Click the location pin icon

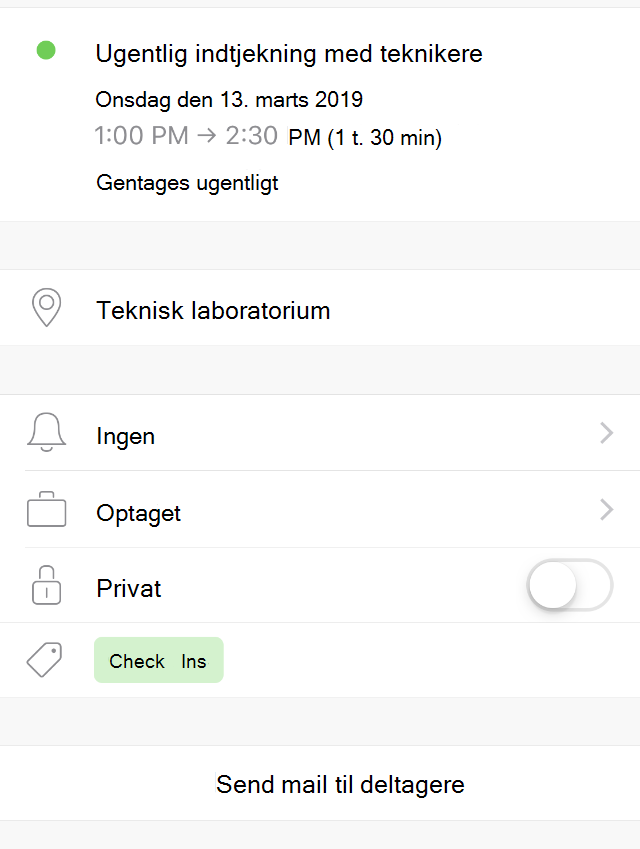click(x=47, y=307)
